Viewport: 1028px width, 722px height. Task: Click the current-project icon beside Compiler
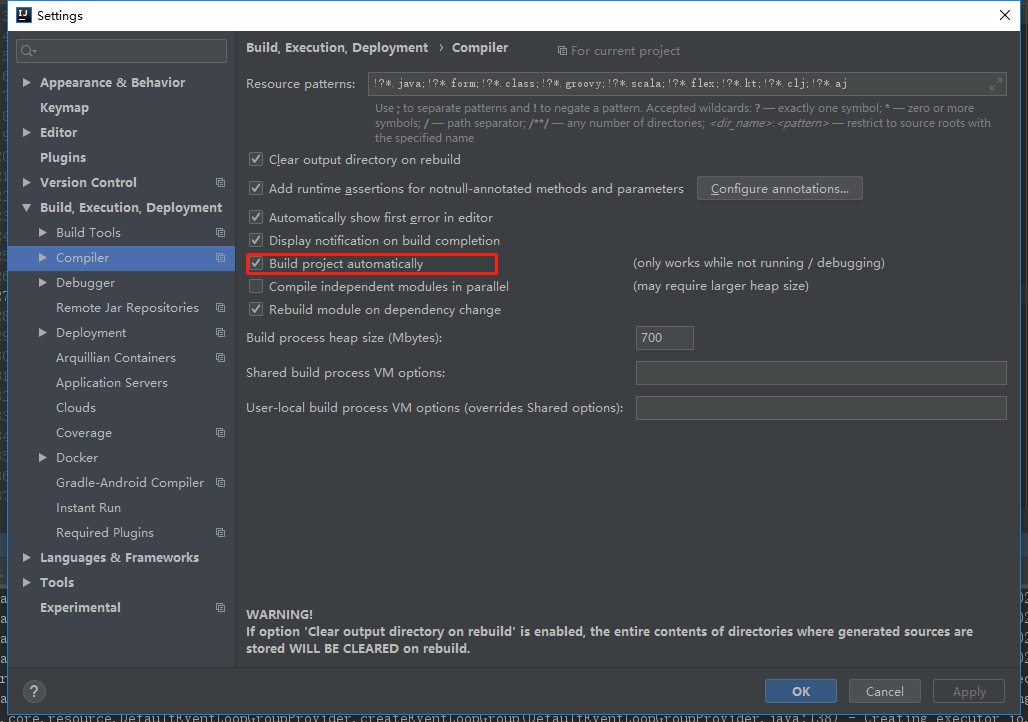[219, 257]
